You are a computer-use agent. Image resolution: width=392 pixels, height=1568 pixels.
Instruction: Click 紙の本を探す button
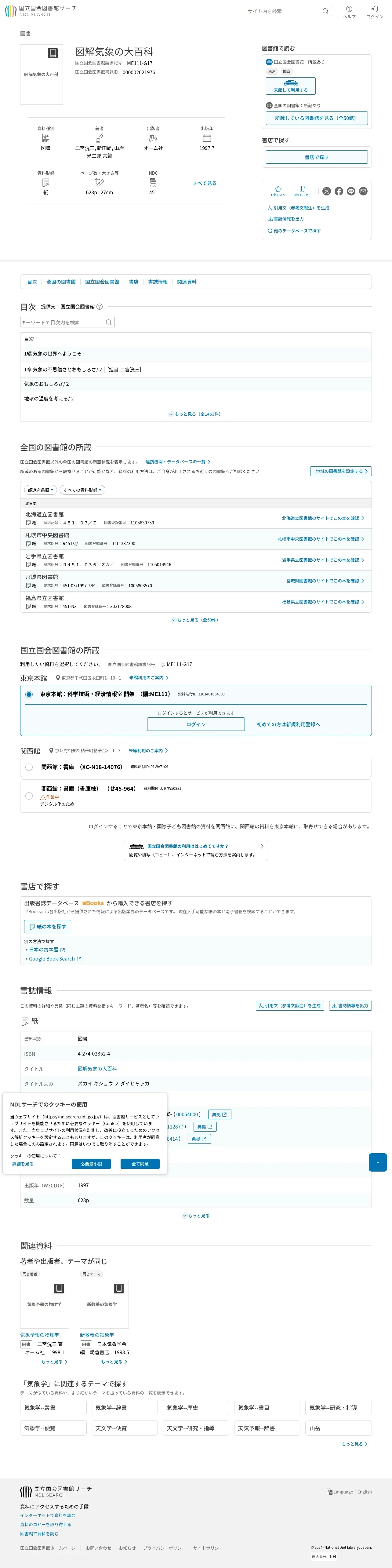(48, 926)
